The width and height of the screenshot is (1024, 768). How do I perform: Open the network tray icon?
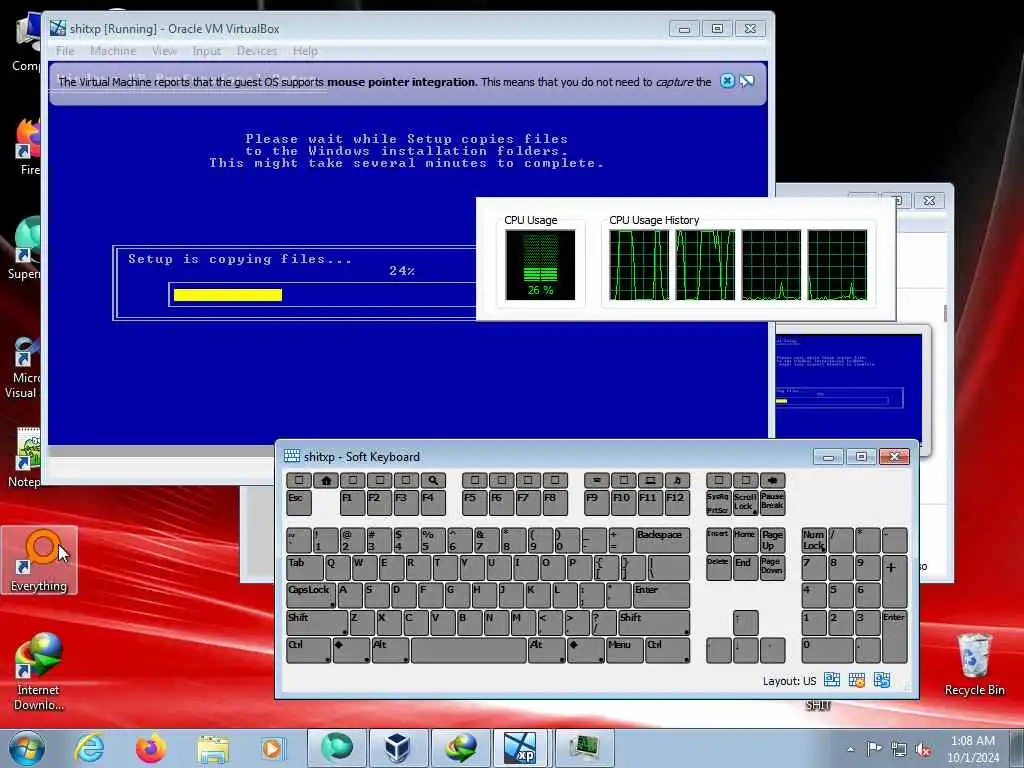tap(899, 750)
